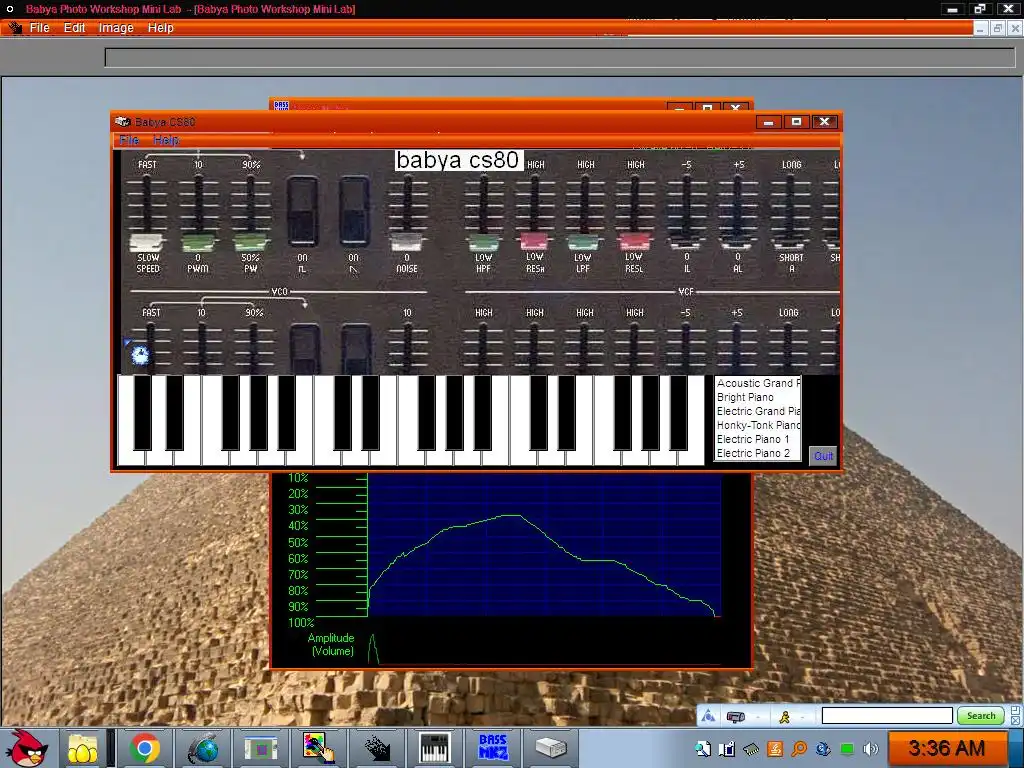The image size is (1024, 768).
Task: Open the egg folder taskbar icon
Action: (83, 748)
